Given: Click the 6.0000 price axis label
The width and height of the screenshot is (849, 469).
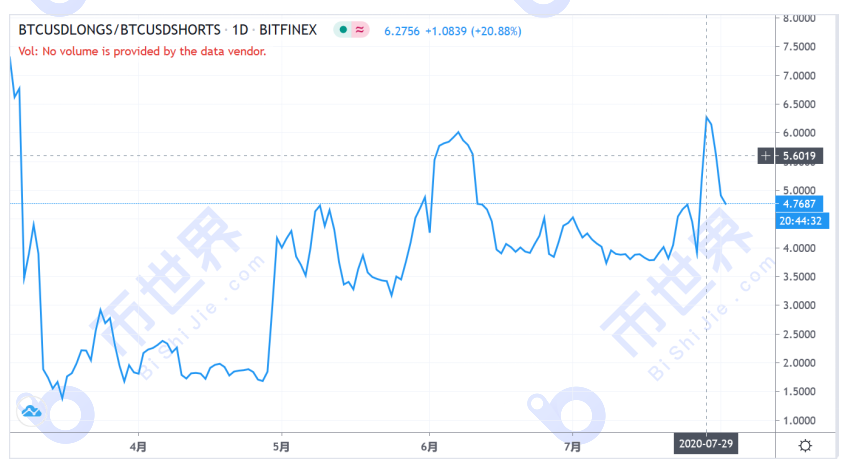Looking at the screenshot, I should pos(799,133).
